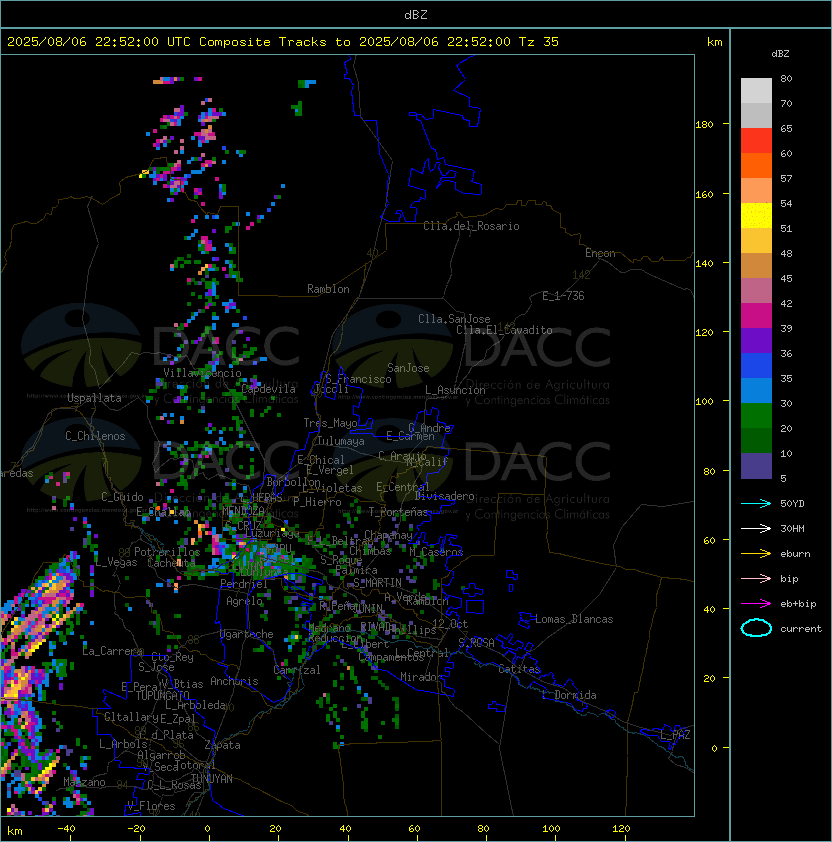Click the 'Agrelo' map label
The height and width of the screenshot is (842, 832).
[244, 601]
